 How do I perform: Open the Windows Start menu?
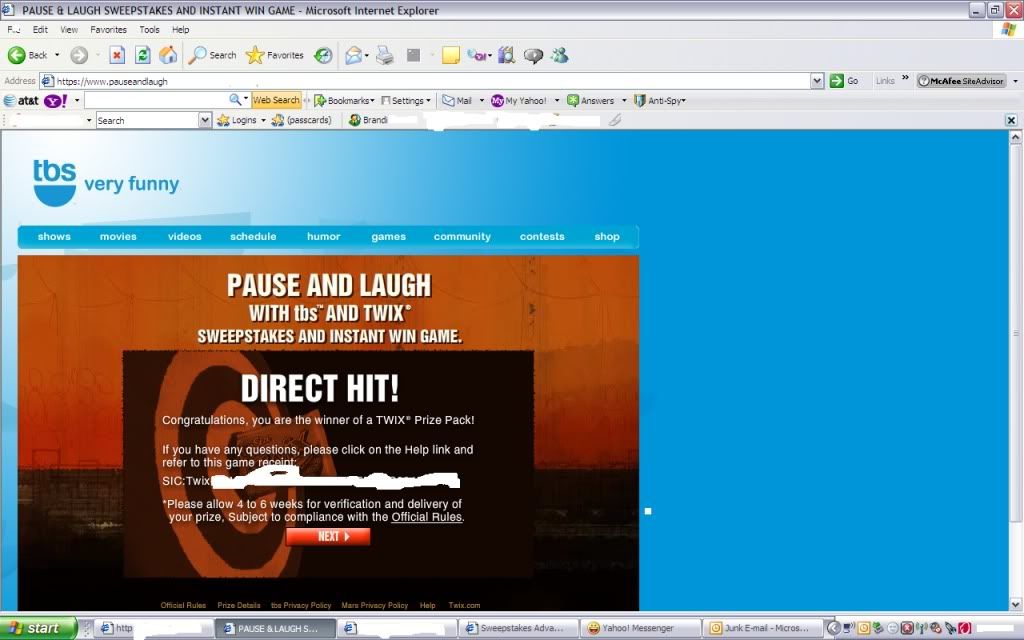(x=37, y=628)
